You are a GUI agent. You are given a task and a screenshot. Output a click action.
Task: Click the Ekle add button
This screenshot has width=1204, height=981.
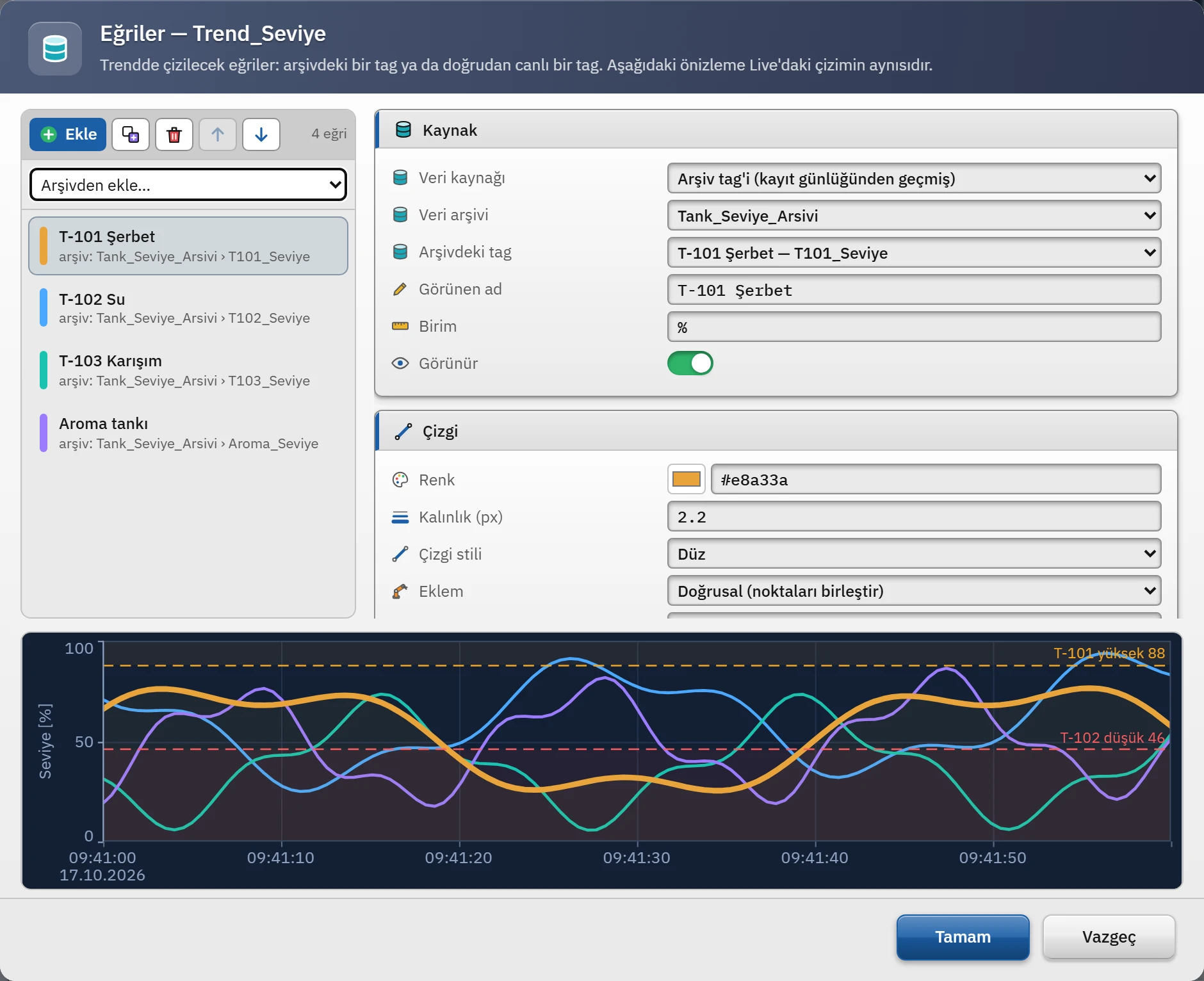tap(68, 134)
